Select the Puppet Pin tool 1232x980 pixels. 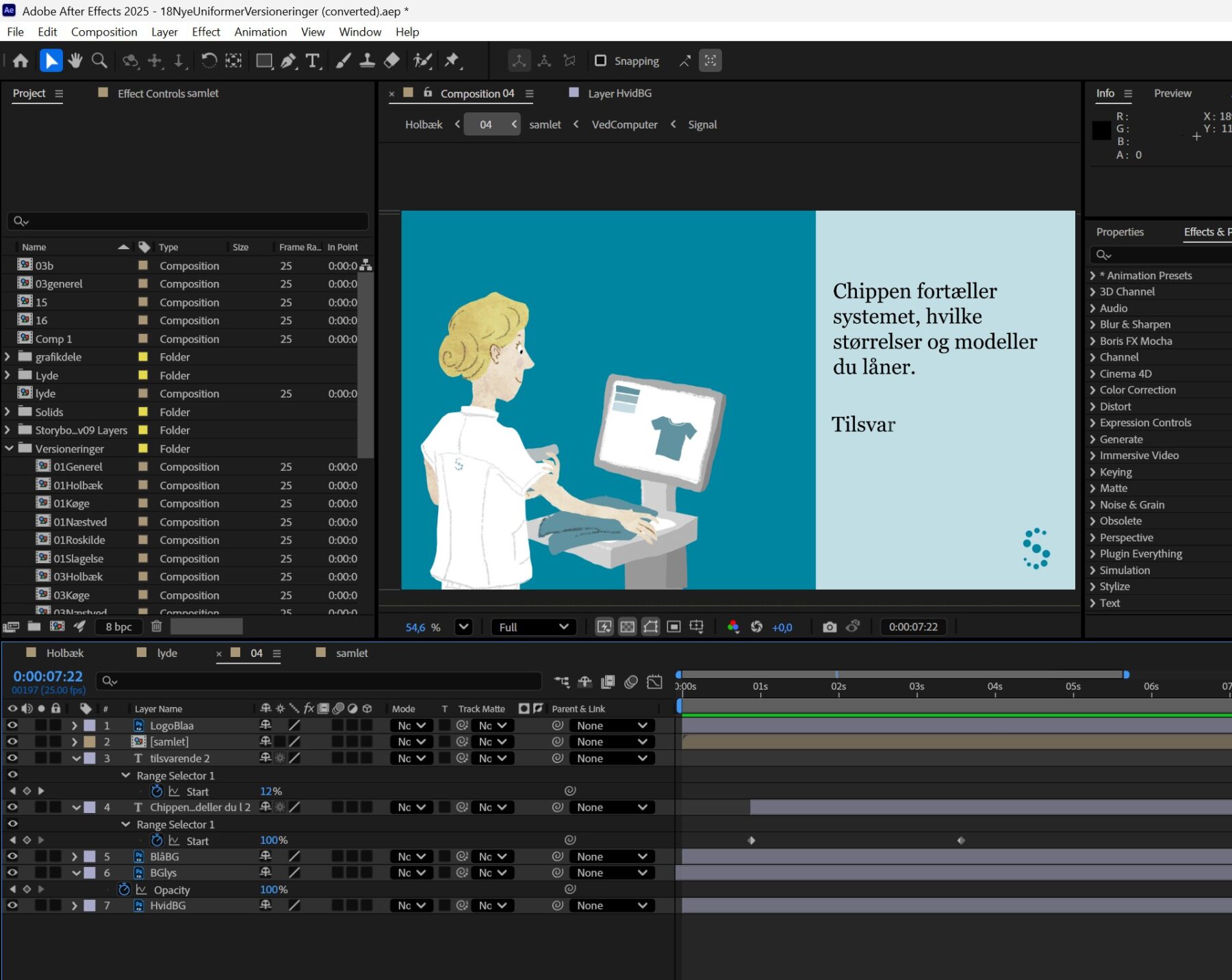point(452,61)
